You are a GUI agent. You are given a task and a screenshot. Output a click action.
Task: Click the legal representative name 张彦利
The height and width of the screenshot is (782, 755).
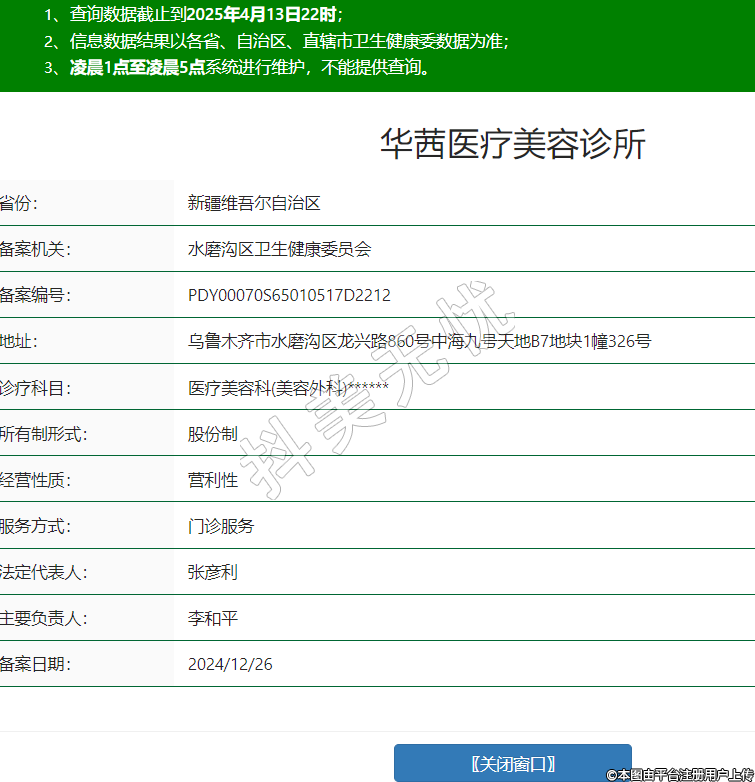click(x=213, y=572)
